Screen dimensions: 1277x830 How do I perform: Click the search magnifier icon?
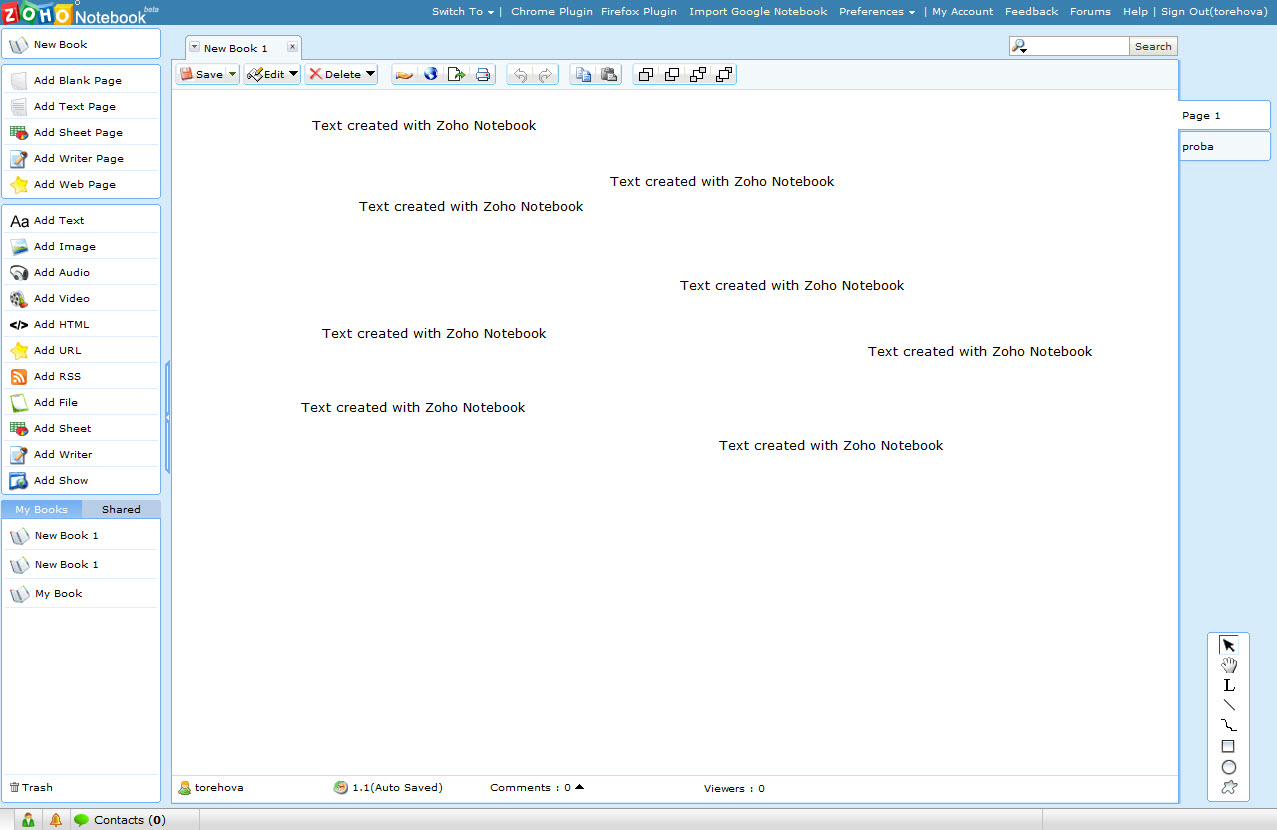point(1019,46)
